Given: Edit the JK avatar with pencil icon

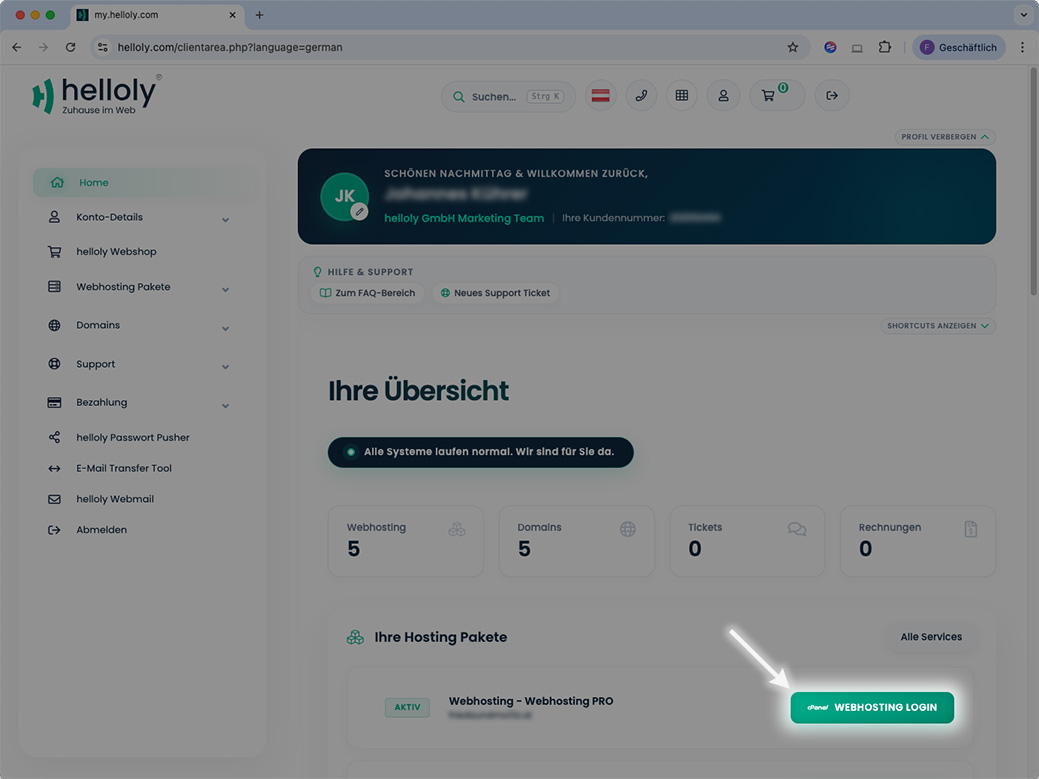Looking at the screenshot, I should point(359,212).
